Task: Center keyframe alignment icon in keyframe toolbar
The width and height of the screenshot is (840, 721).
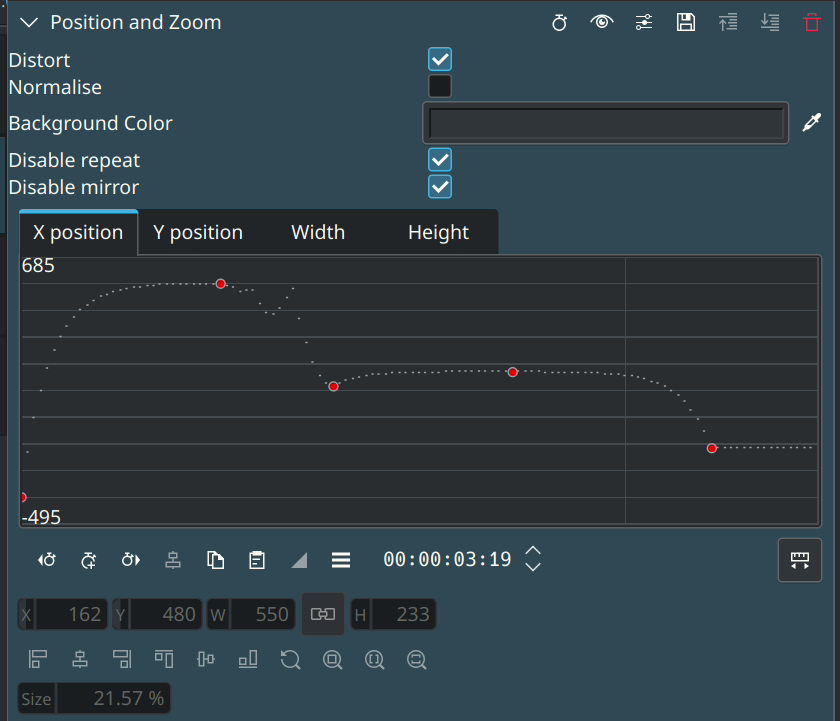Action: [x=172, y=560]
